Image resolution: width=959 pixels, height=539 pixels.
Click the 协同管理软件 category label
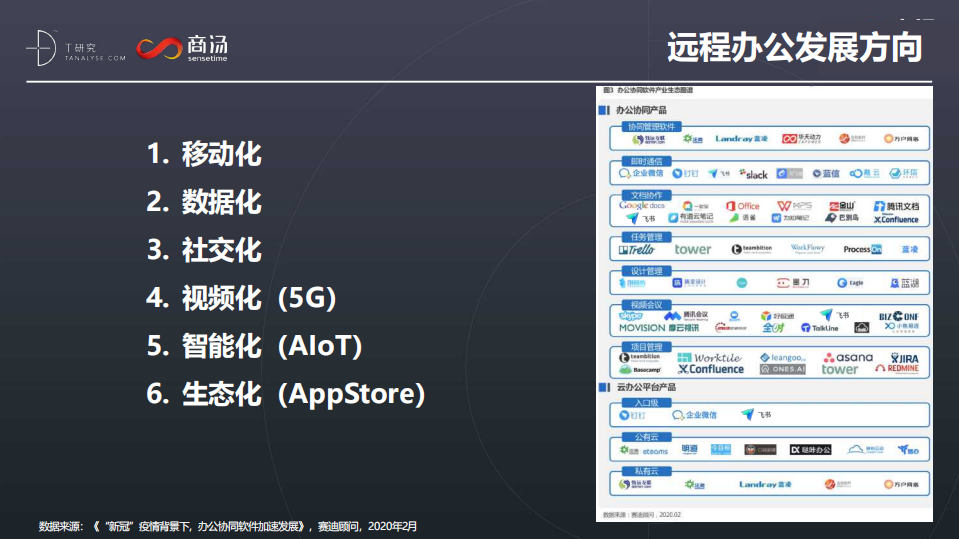[x=651, y=127]
